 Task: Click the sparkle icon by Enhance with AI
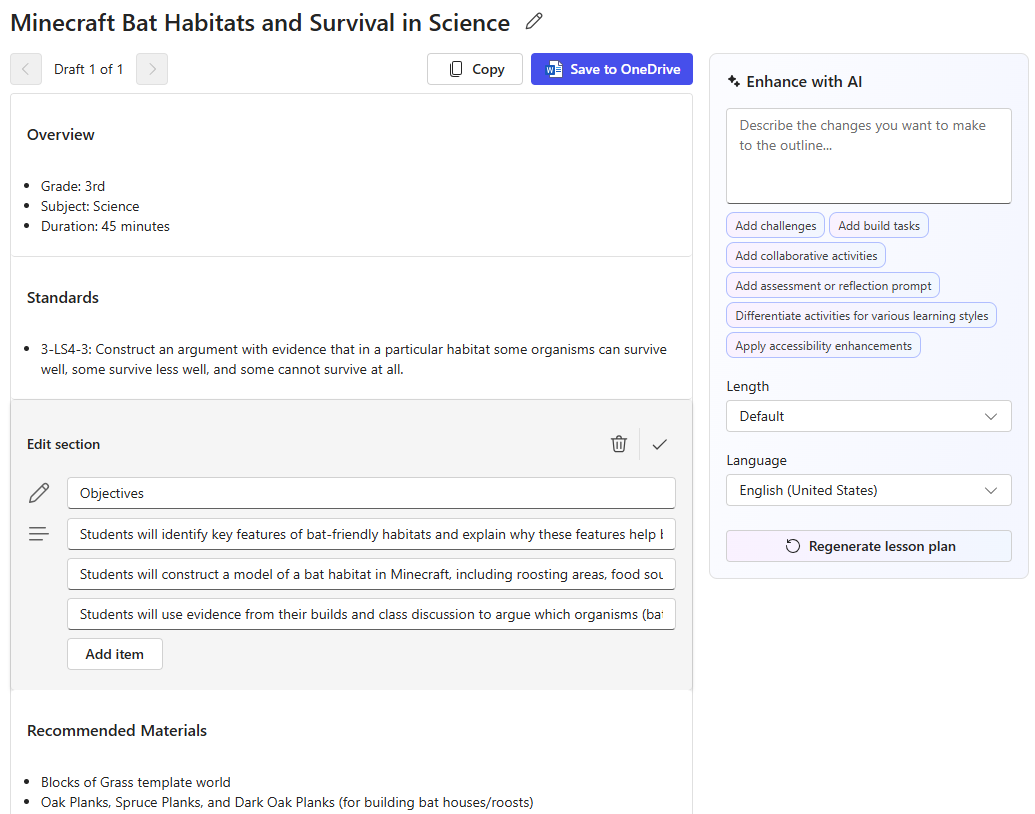[x=733, y=81]
